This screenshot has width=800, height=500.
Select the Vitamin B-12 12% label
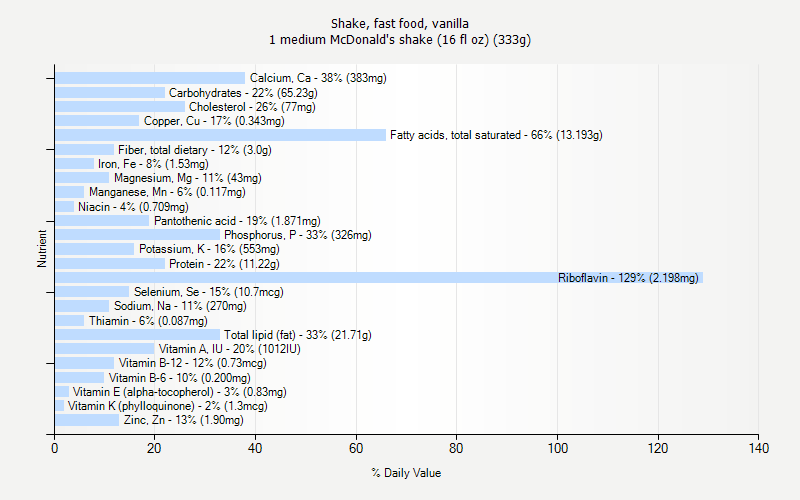(192, 363)
